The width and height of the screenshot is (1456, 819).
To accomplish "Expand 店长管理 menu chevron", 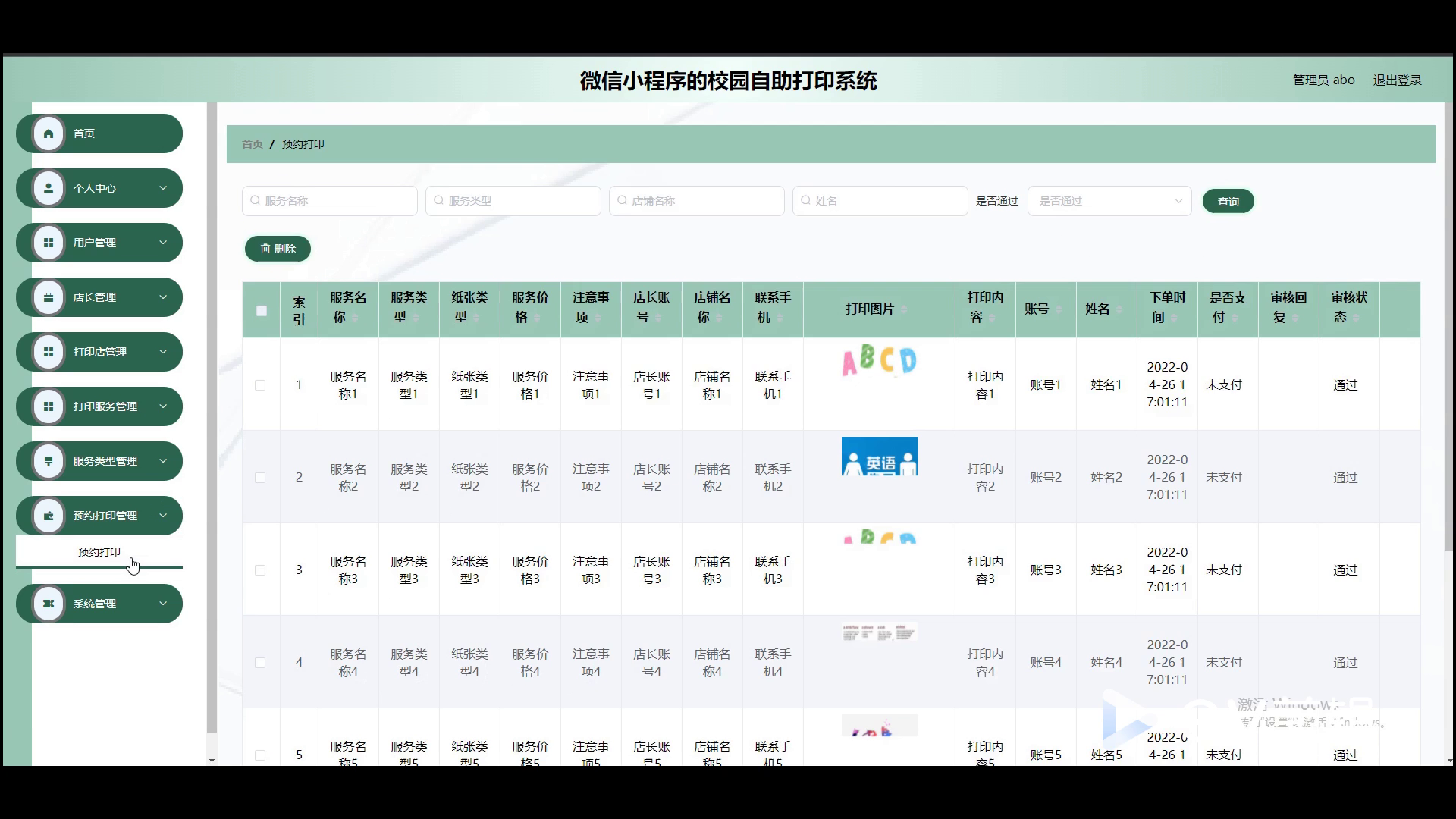I will tap(163, 297).
